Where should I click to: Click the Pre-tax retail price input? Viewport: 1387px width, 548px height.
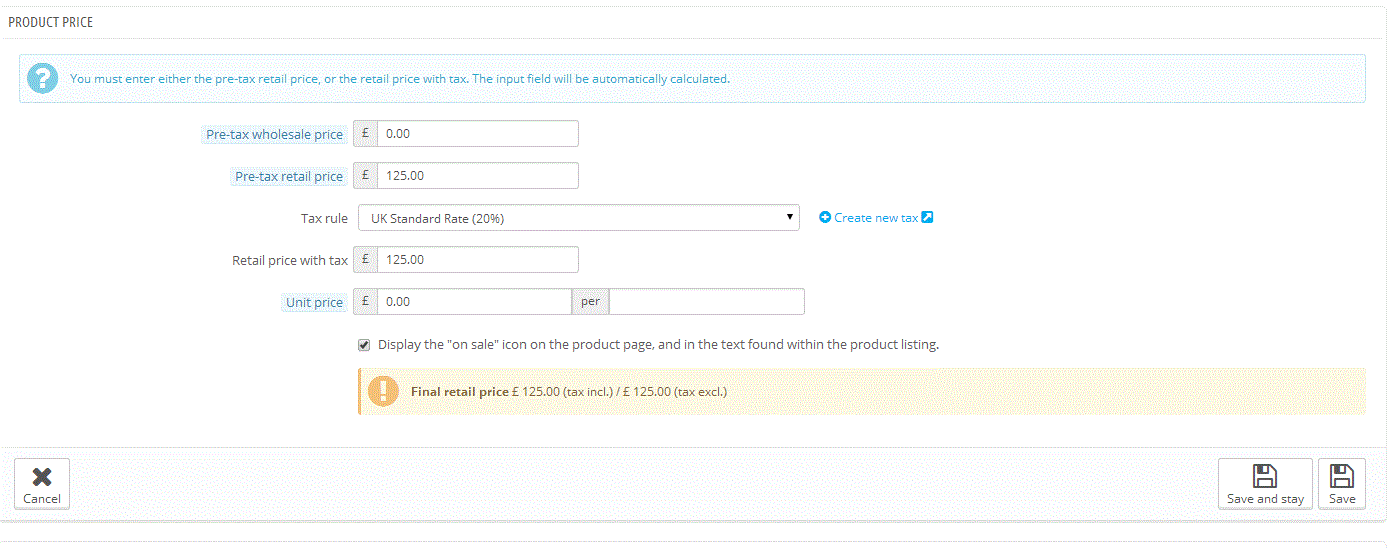click(477, 176)
